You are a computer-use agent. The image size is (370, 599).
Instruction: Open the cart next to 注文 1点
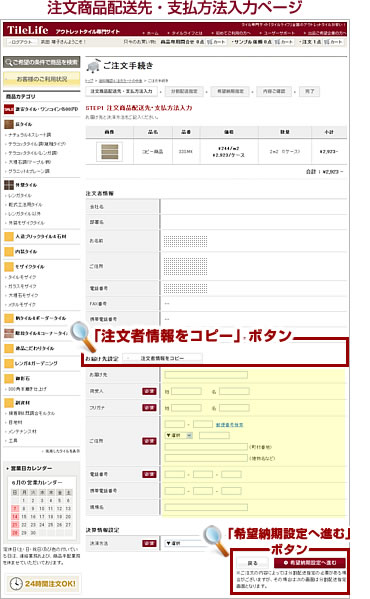click(333, 42)
